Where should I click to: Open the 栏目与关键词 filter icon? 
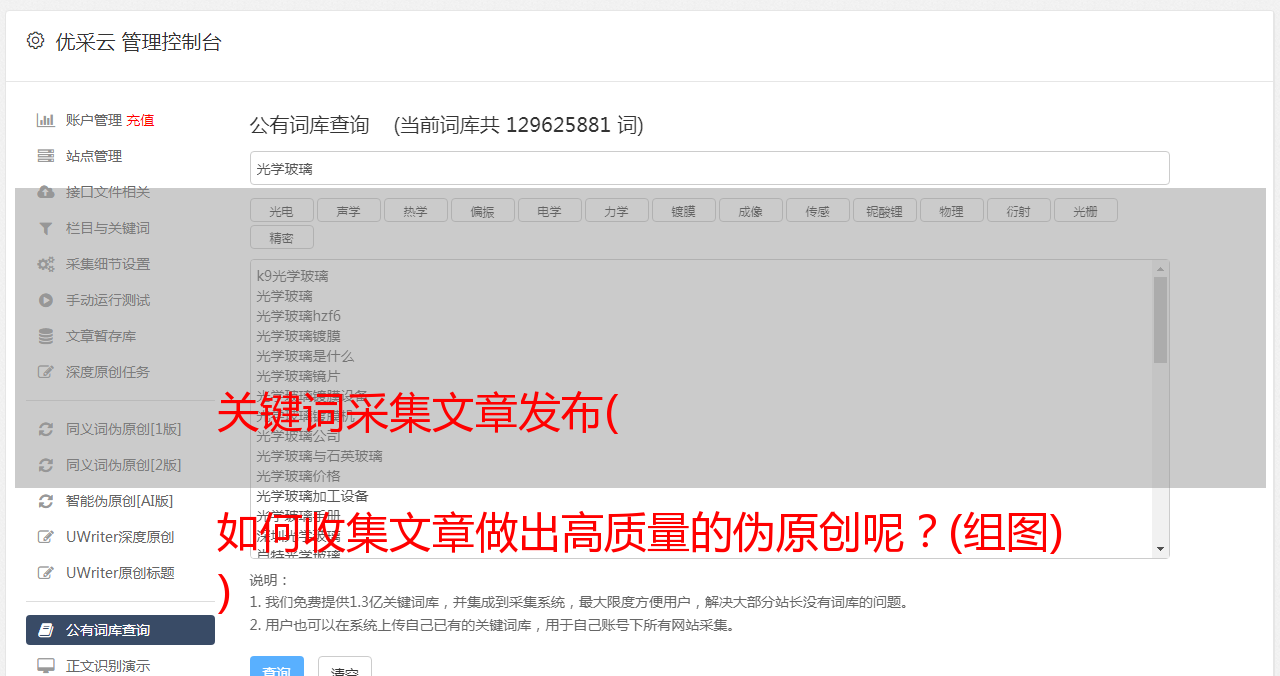click(46, 228)
